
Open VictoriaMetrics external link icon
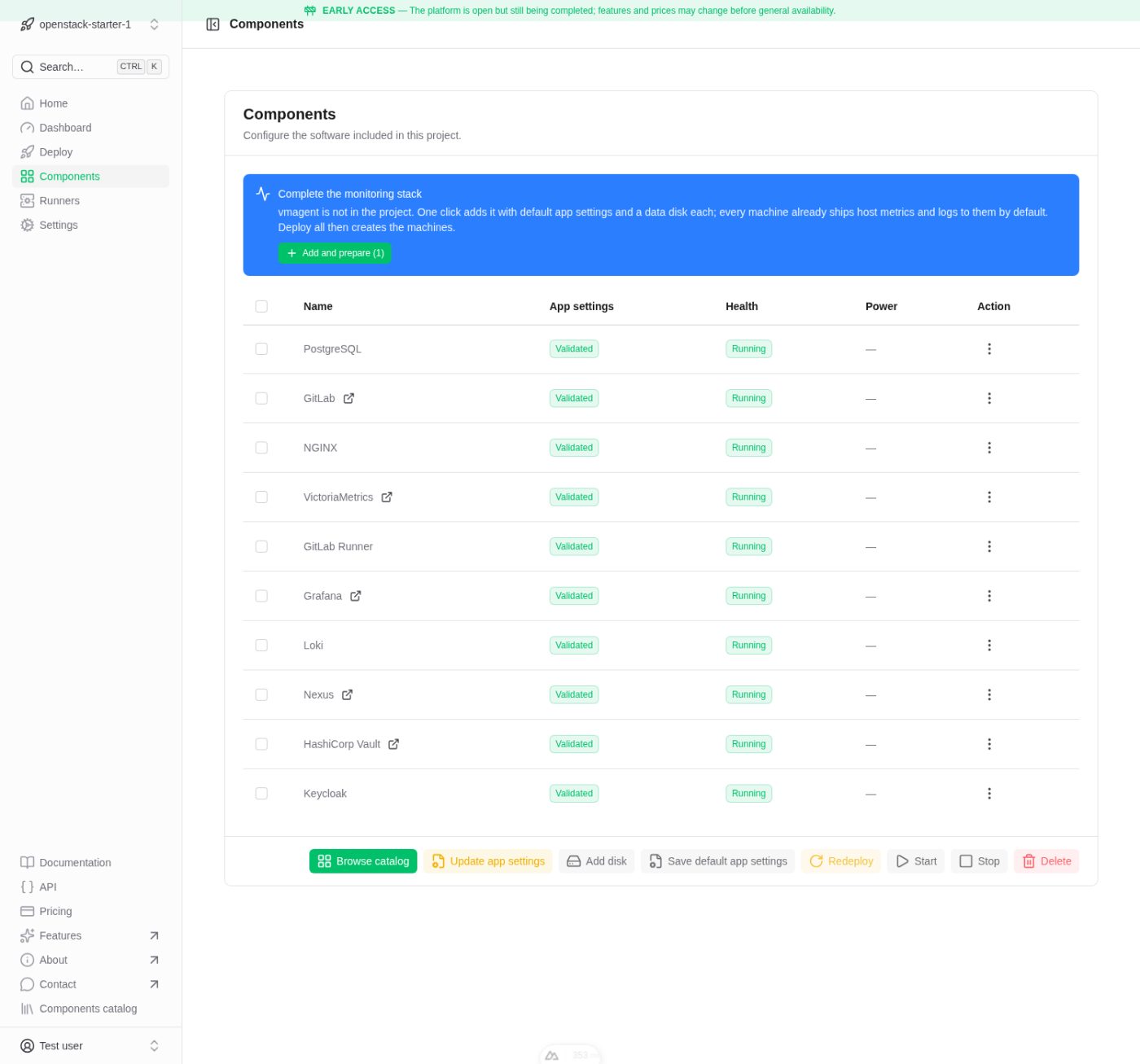(x=387, y=497)
